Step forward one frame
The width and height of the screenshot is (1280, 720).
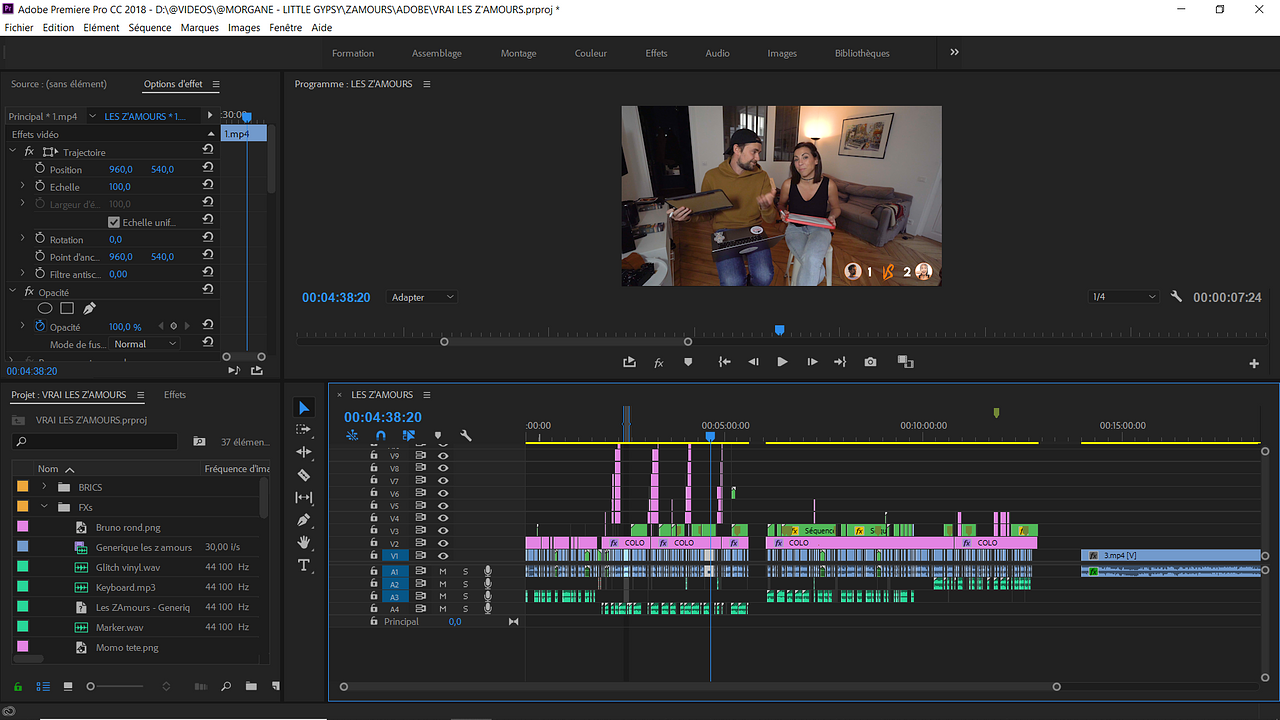tap(812, 362)
